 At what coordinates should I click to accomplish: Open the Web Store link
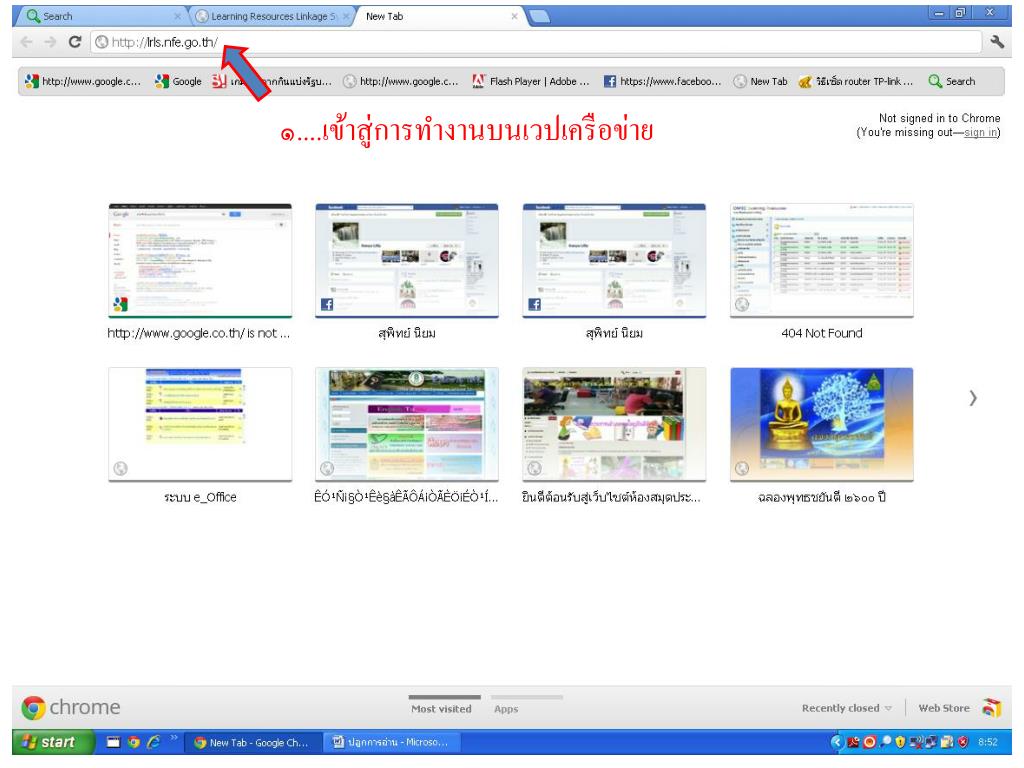(x=944, y=708)
